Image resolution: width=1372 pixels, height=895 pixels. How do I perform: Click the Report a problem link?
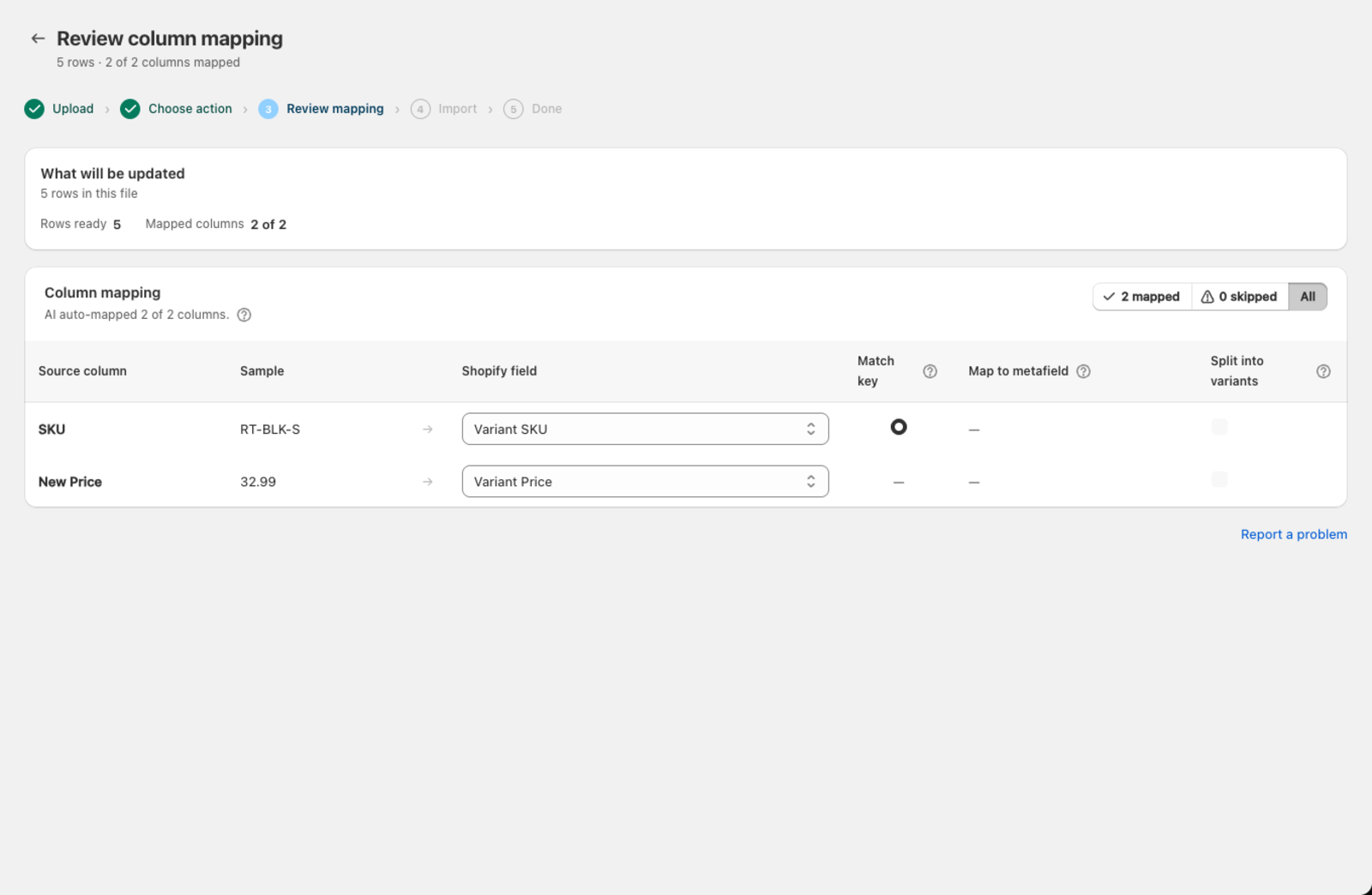click(x=1294, y=534)
